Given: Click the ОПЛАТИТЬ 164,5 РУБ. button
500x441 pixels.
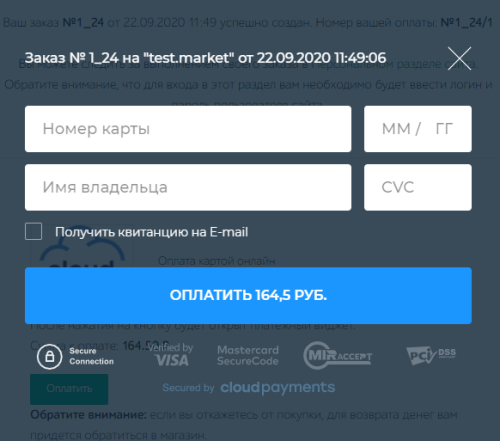Looking at the screenshot, I should point(248,295).
